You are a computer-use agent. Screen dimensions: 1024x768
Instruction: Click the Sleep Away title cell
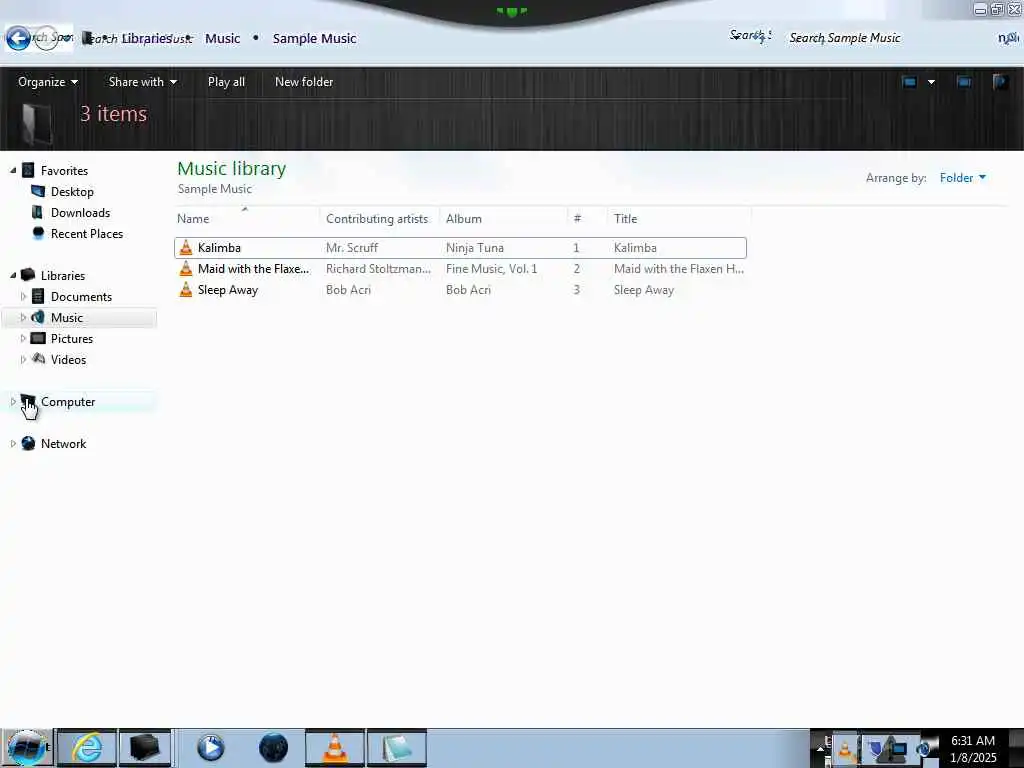[644, 289]
